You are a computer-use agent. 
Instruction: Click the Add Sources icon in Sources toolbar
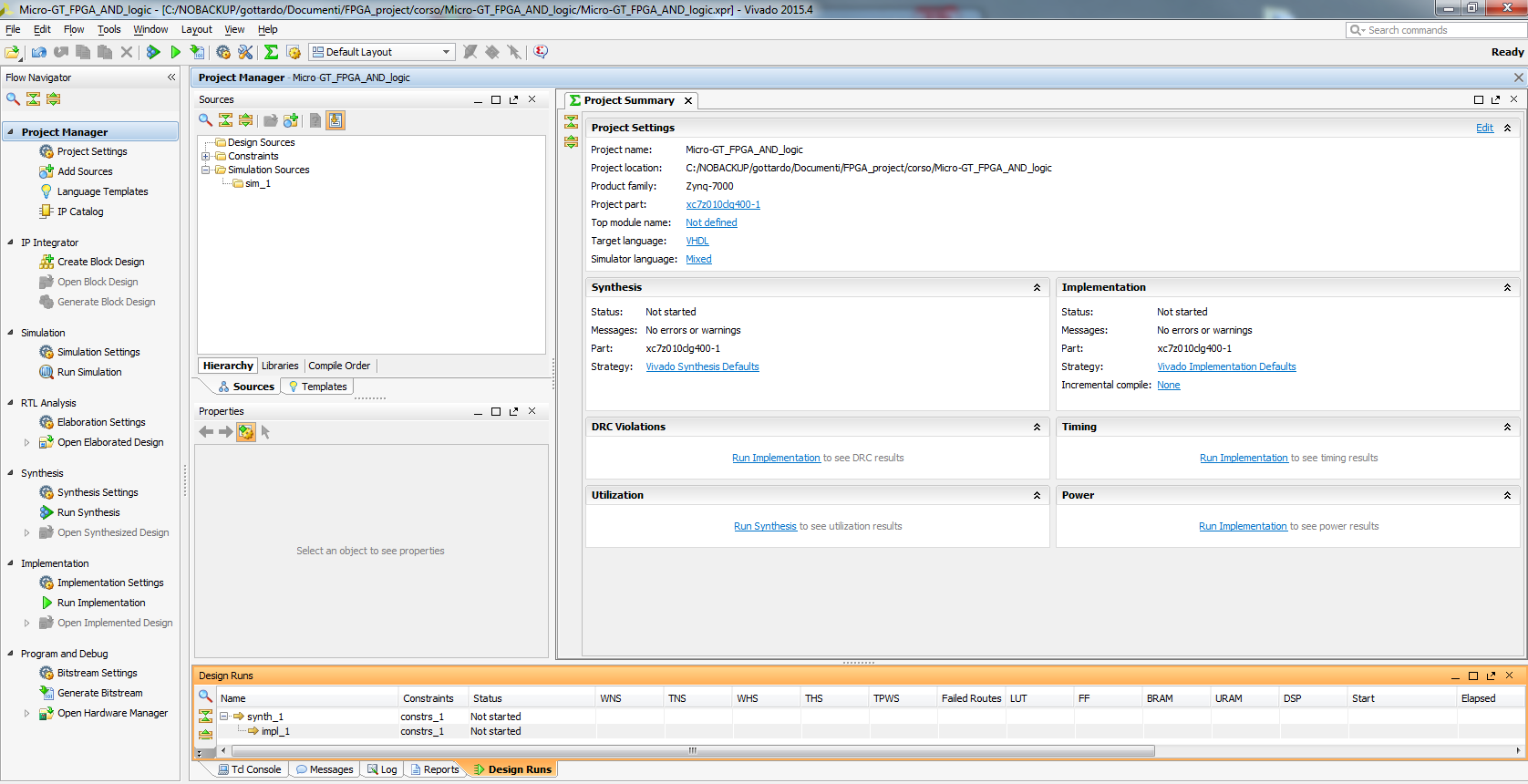[x=291, y=120]
